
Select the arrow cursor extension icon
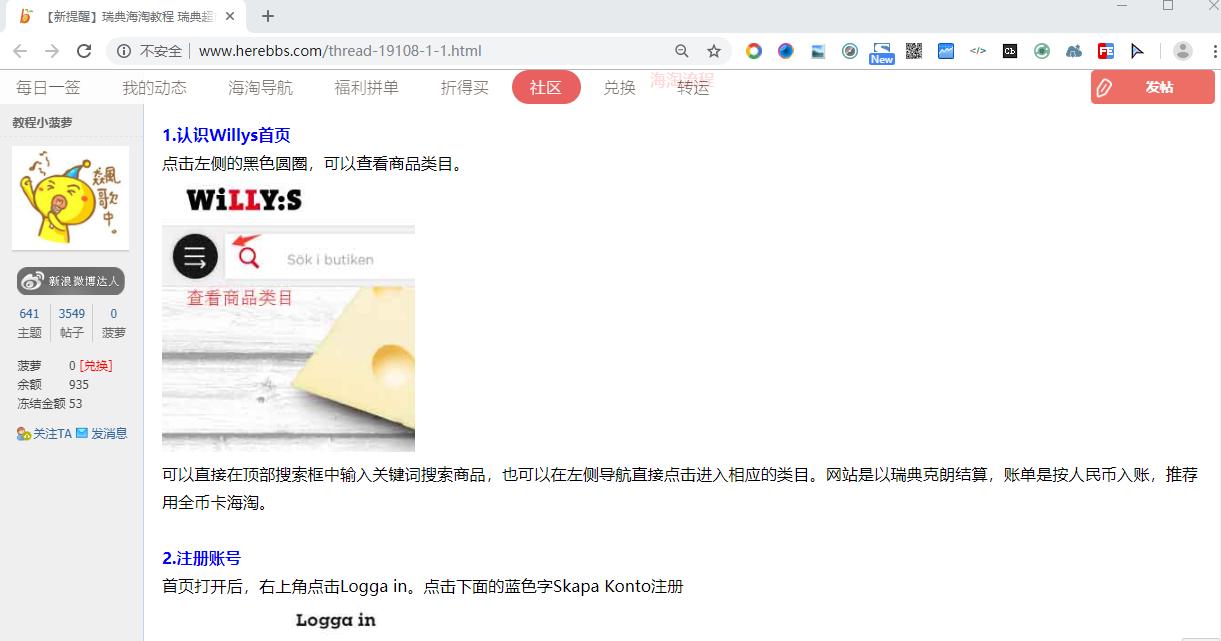[x=1138, y=51]
